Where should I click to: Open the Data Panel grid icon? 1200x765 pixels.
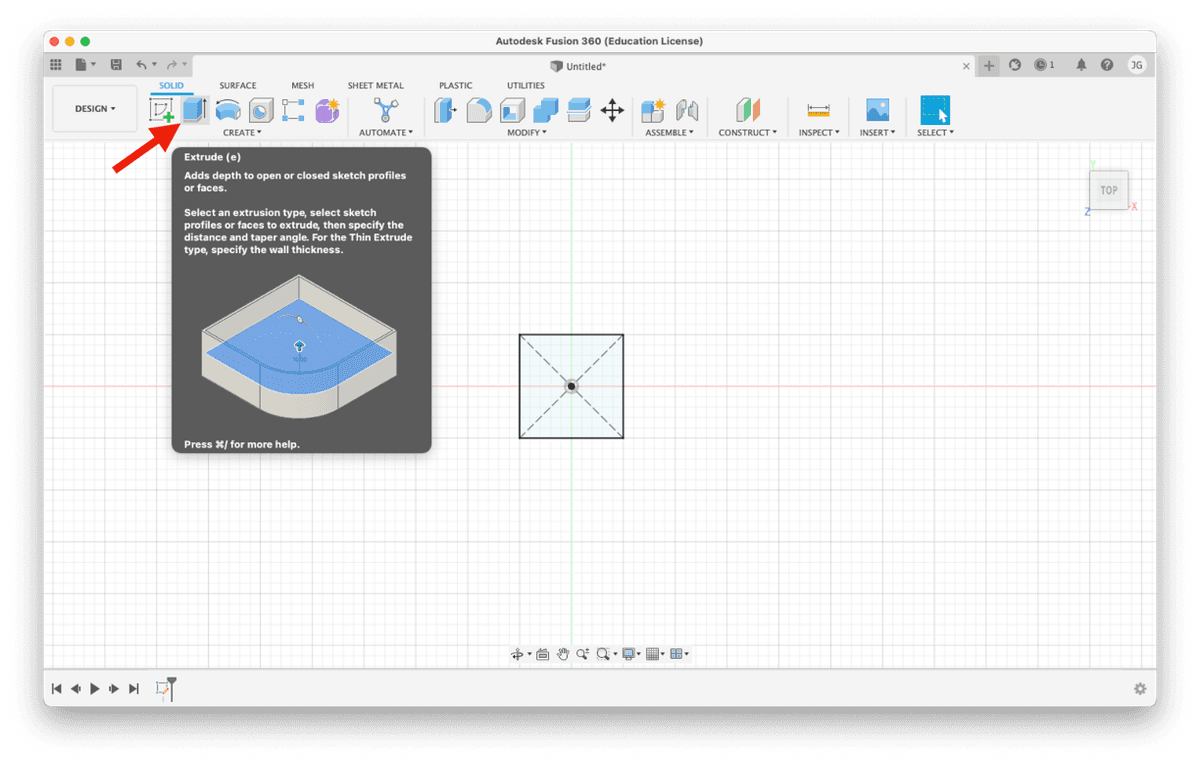[56, 65]
